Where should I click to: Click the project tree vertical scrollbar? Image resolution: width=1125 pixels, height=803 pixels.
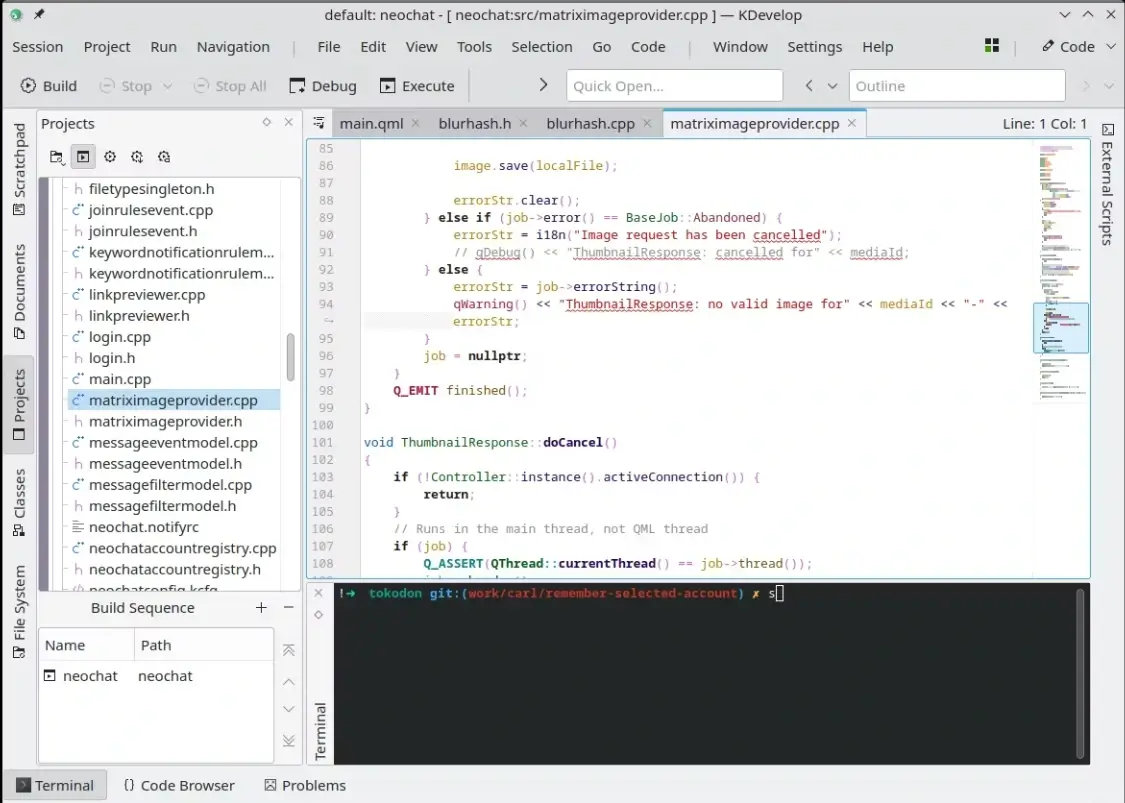tap(291, 357)
